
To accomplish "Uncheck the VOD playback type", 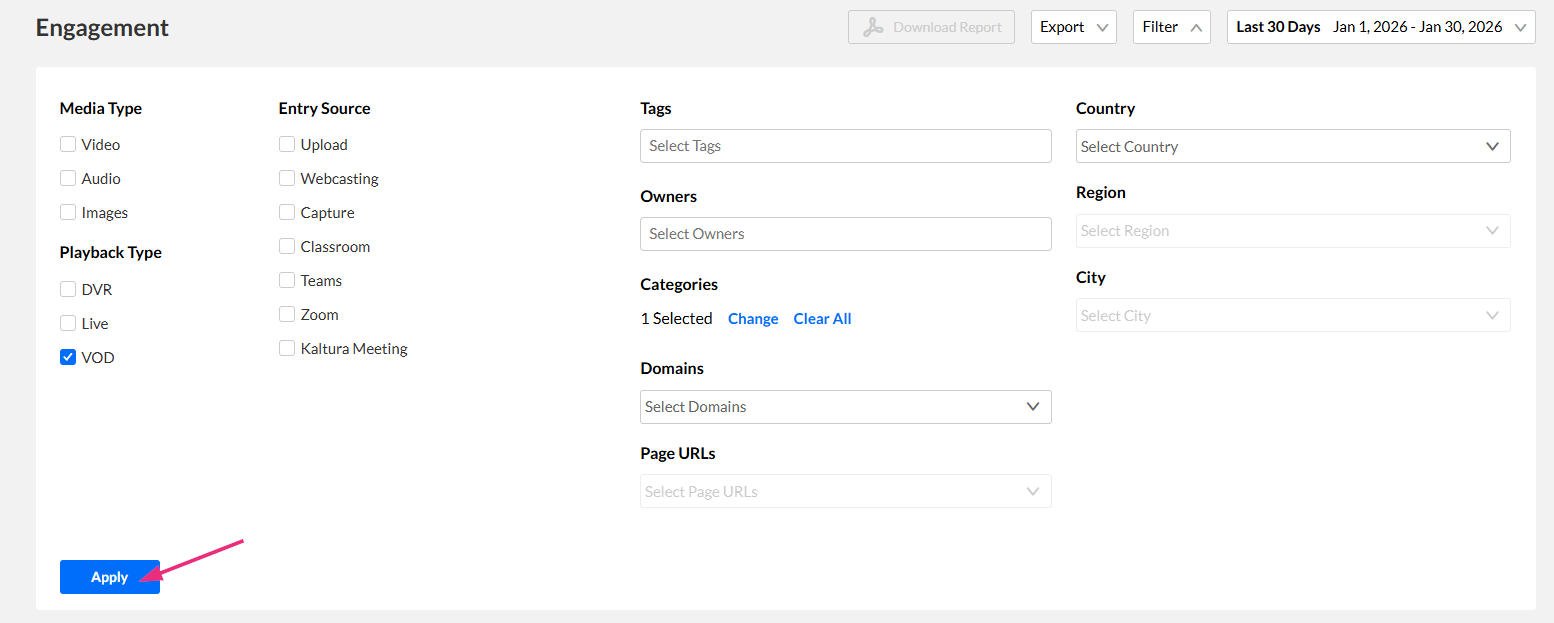I will point(68,357).
